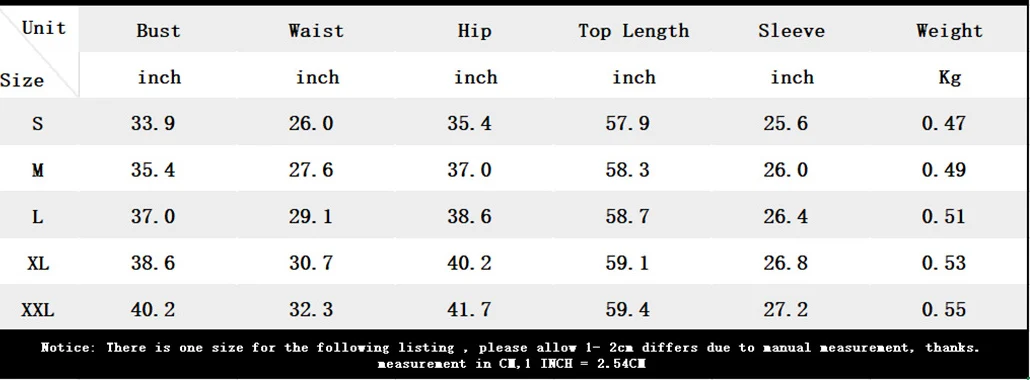Click the Sleeve column header
1030x380 pixels.
tap(792, 31)
